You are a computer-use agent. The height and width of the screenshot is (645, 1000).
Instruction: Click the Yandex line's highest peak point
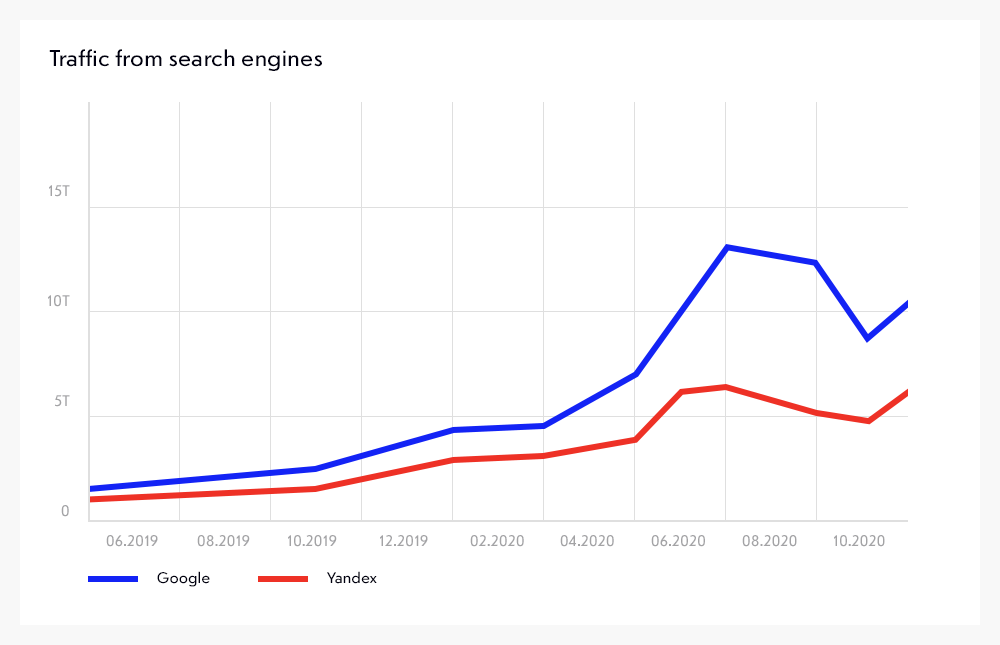725,387
